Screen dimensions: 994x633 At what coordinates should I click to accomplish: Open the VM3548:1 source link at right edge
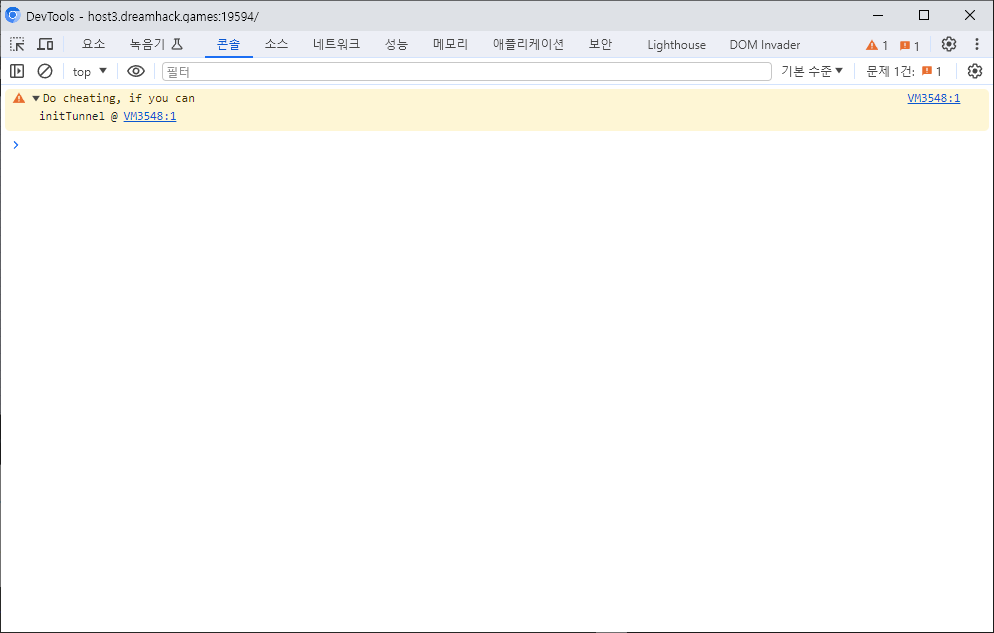point(933,98)
